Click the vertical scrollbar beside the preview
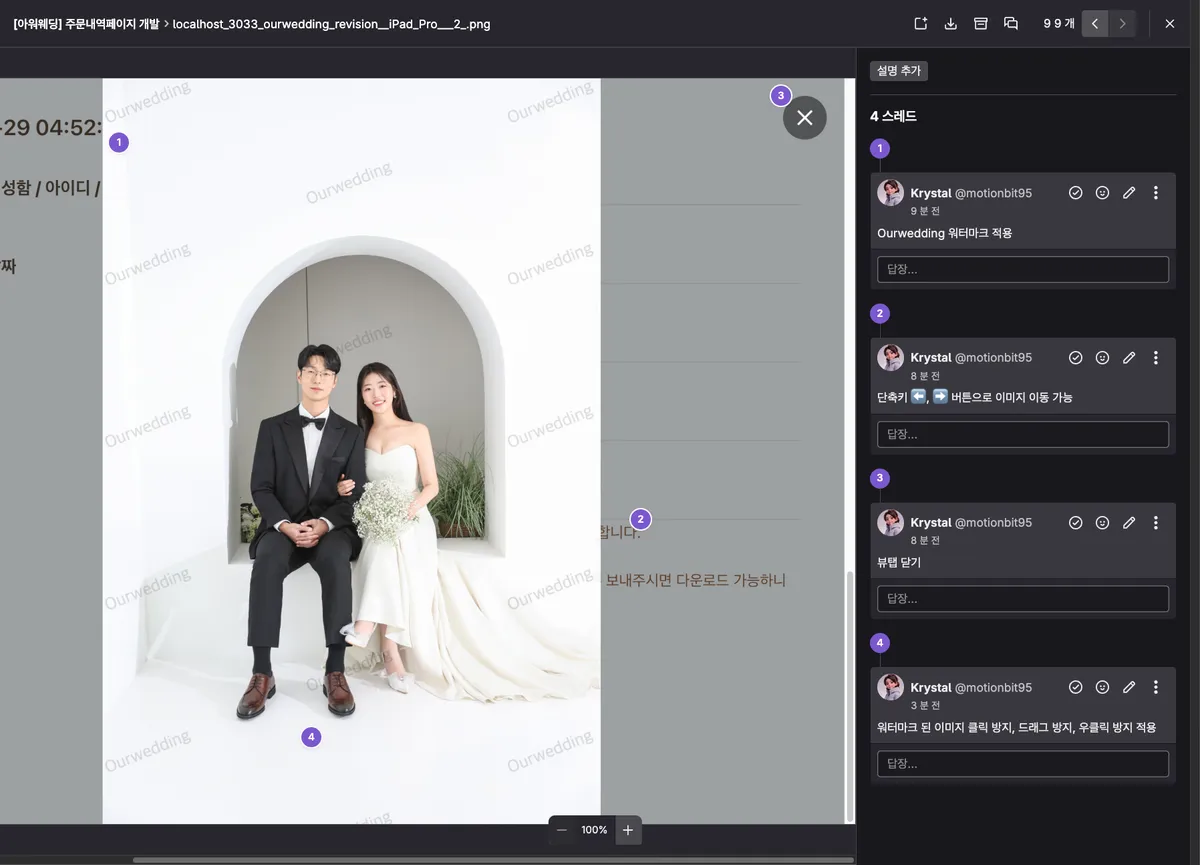 851,696
